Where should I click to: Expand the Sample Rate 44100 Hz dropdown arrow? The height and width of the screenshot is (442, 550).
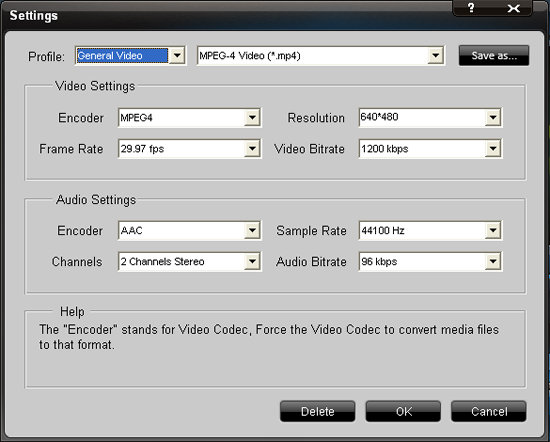tap(493, 230)
